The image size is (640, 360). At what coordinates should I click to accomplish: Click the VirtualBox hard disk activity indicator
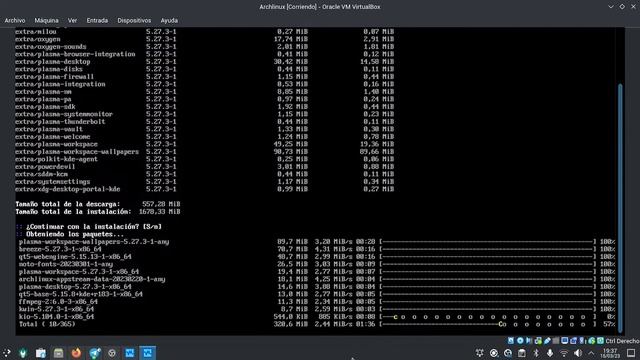click(x=511, y=340)
